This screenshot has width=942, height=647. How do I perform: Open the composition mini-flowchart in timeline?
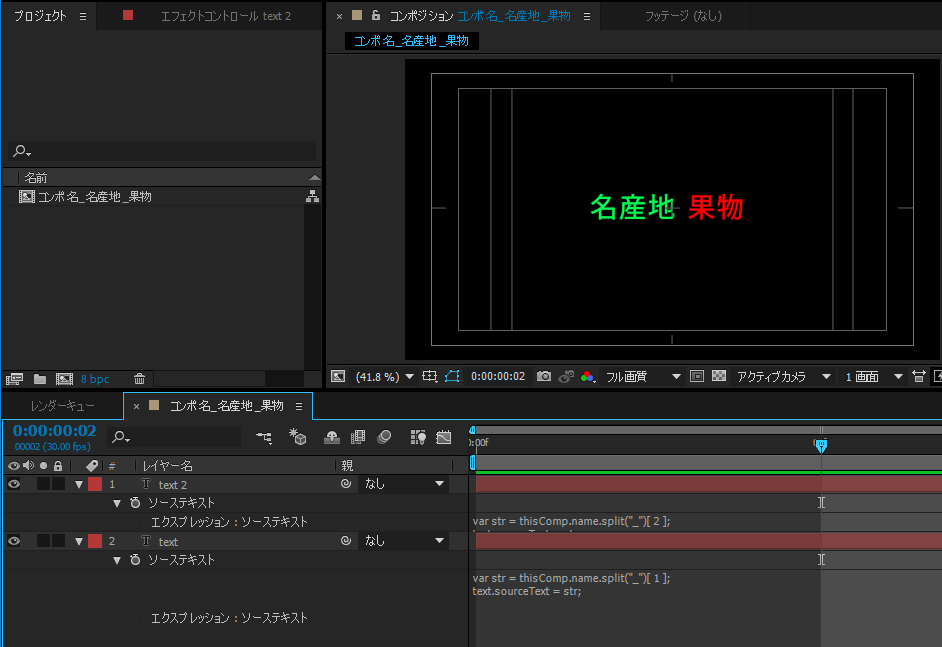264,437
